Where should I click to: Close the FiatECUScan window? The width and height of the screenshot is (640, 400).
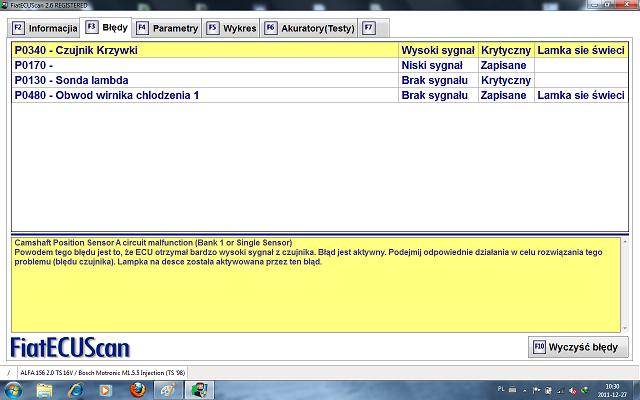[627, 4]
